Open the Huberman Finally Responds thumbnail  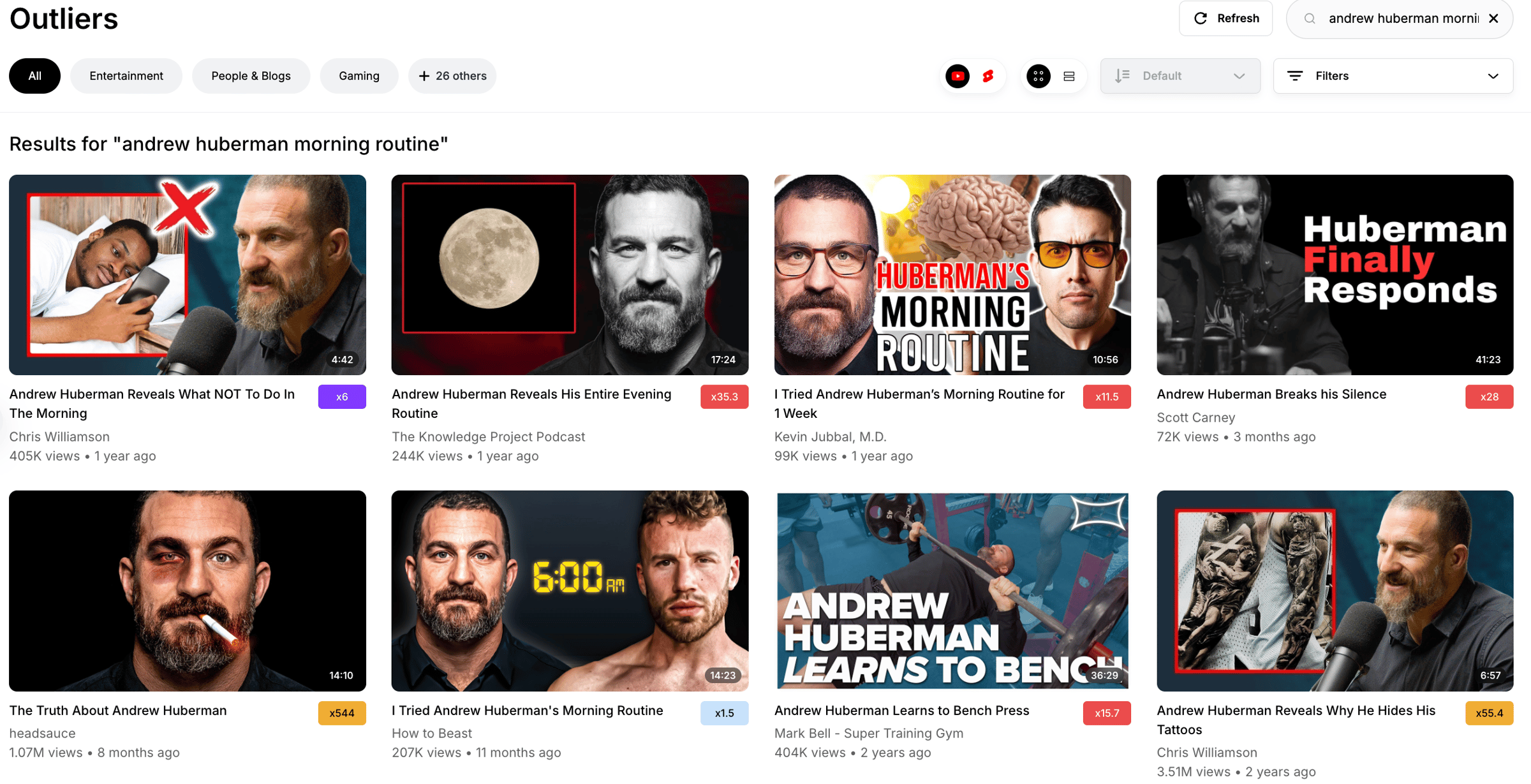1335,275
